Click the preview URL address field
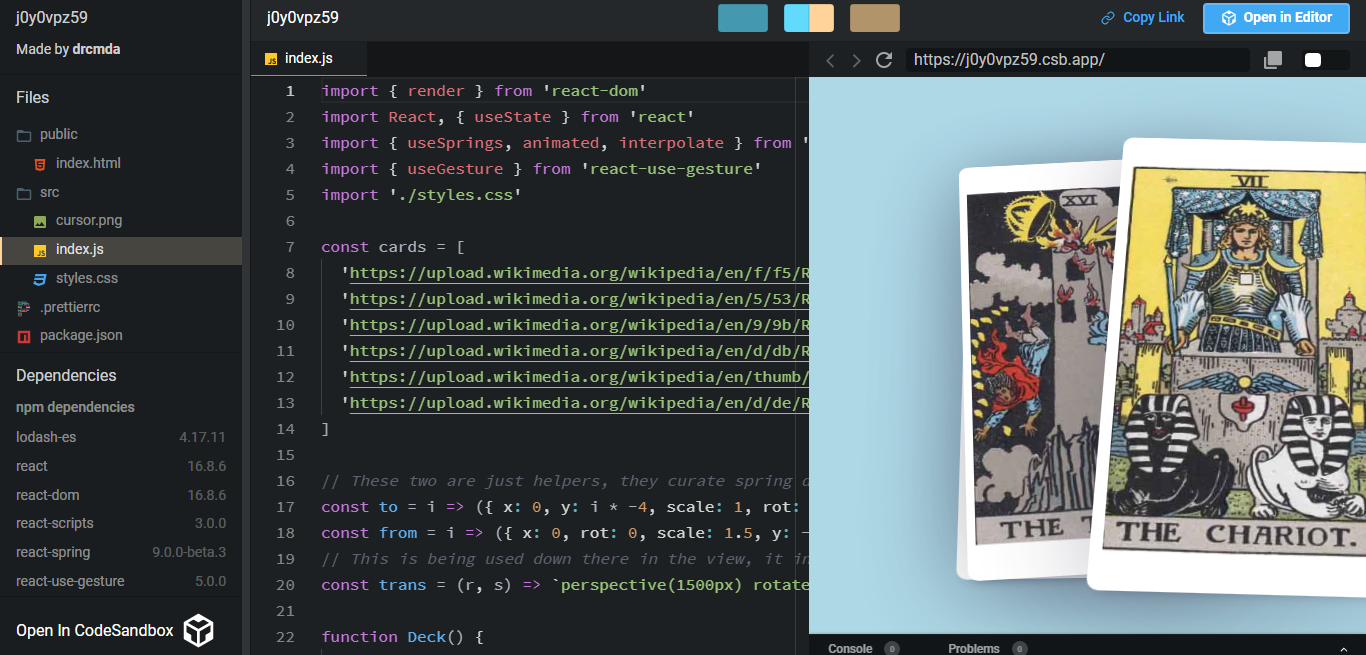Viewport: 1366px width, 655px height. click(1077, 60)
